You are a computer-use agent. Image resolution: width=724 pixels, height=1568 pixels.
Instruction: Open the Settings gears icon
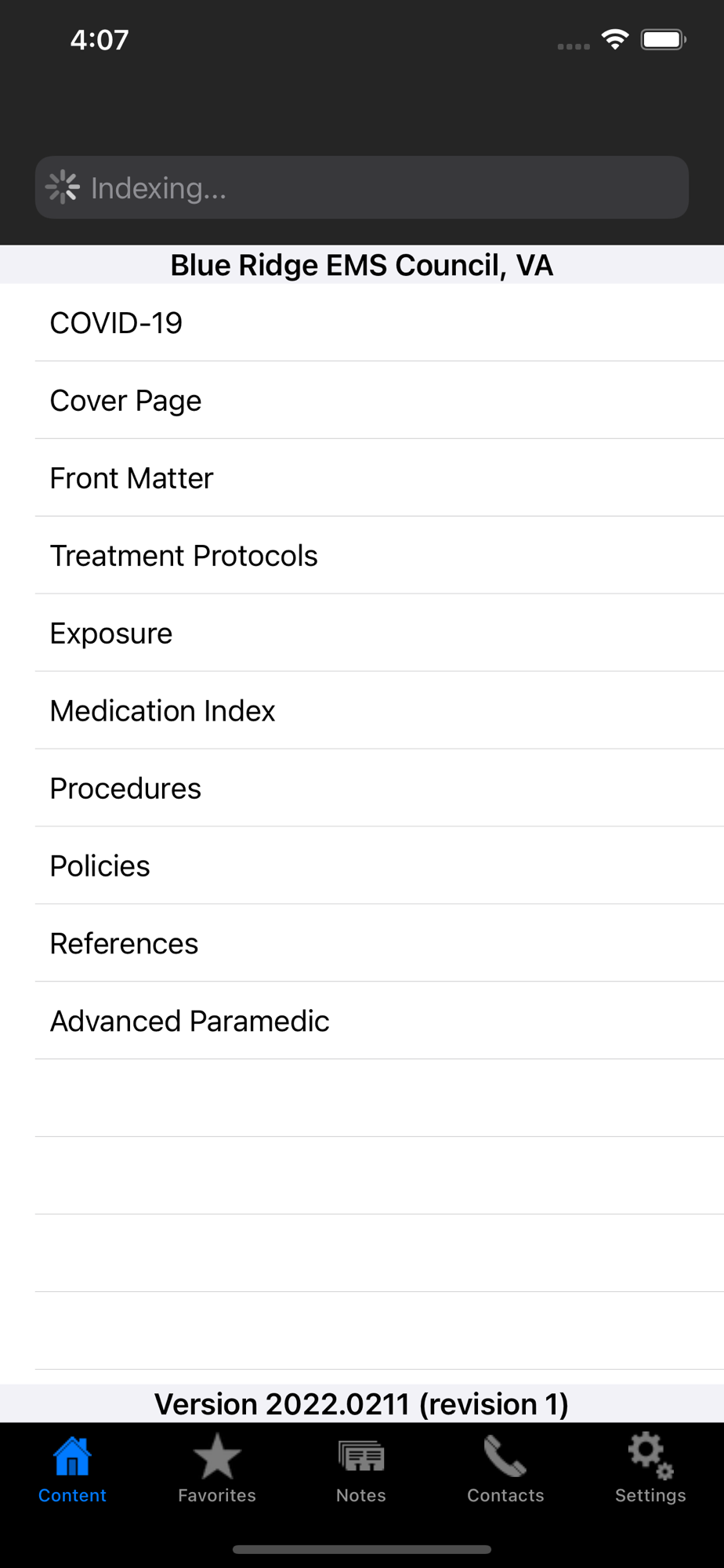click(650, 1457)
